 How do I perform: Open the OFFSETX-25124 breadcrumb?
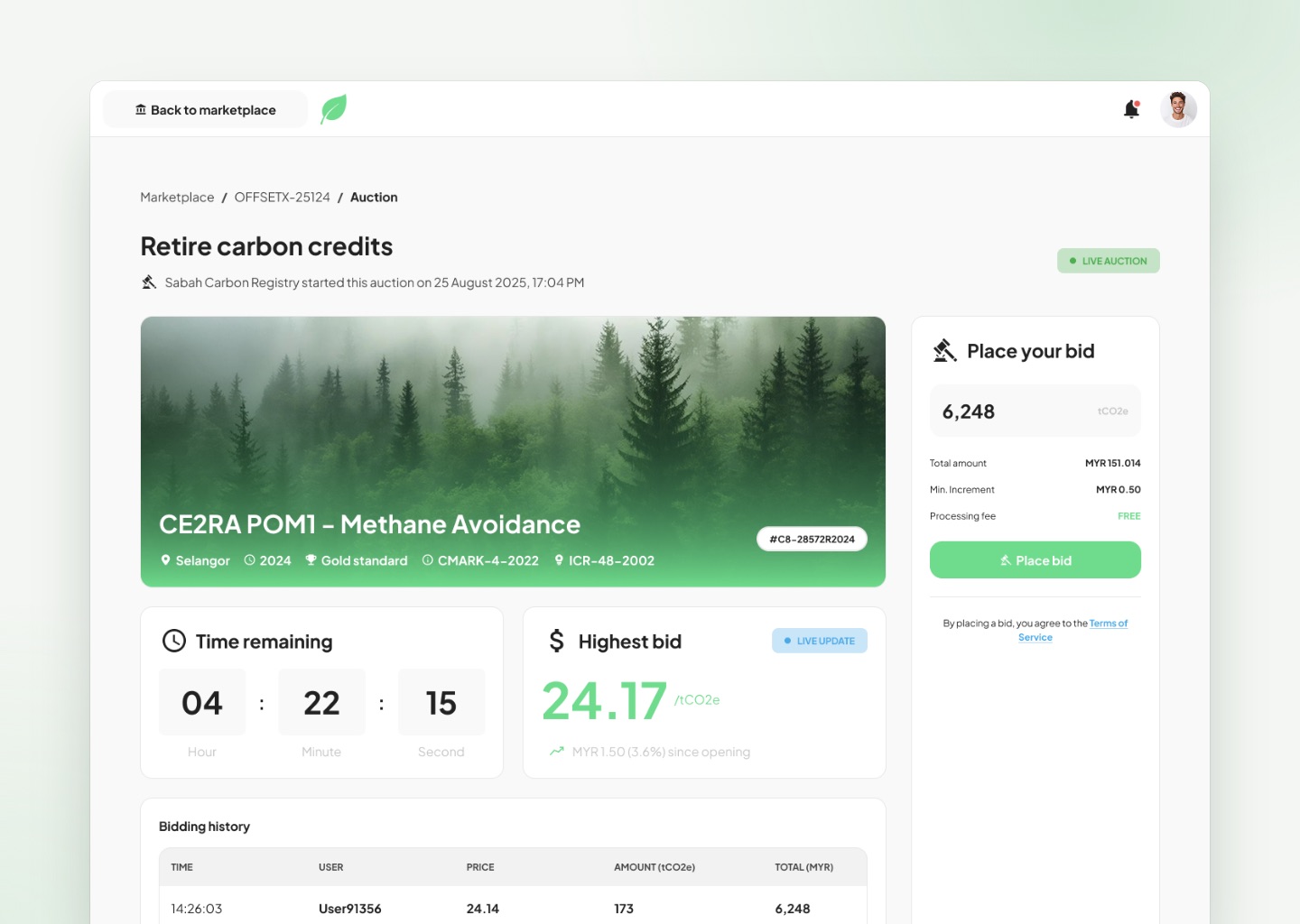283,198
